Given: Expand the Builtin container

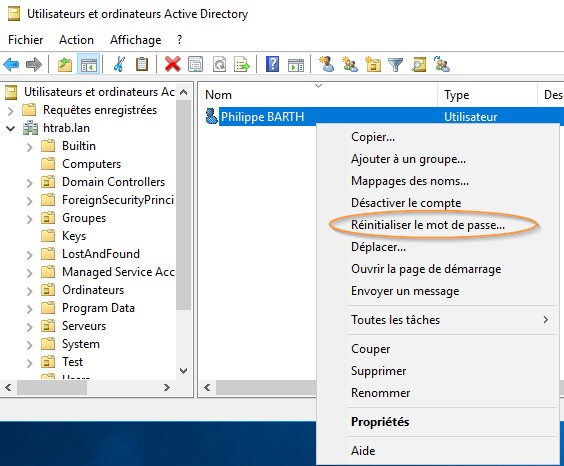Looking at the screenshot, I should pyautogui.click(x=30, y=147).
